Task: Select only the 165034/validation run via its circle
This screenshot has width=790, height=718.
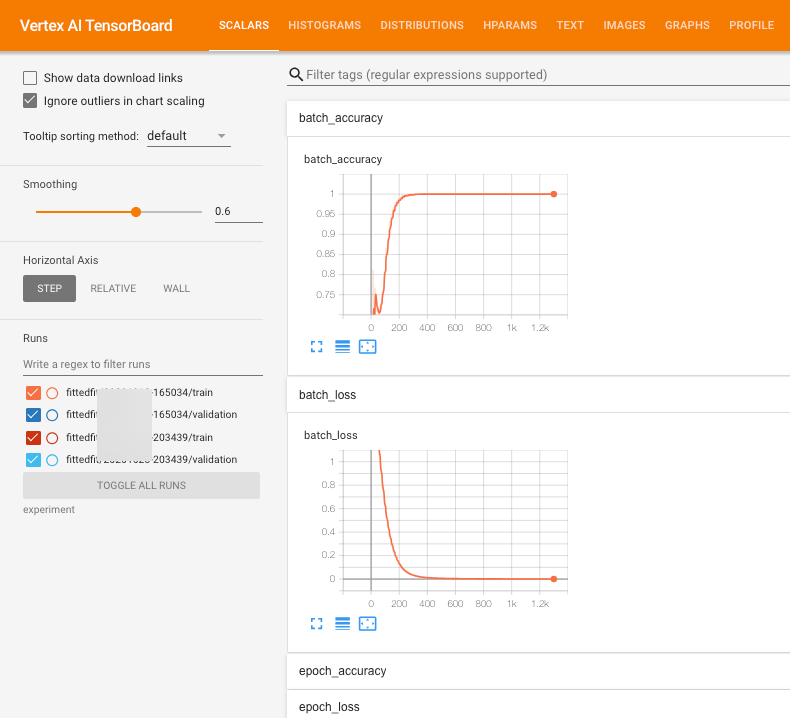Action: tap(52, 415)
